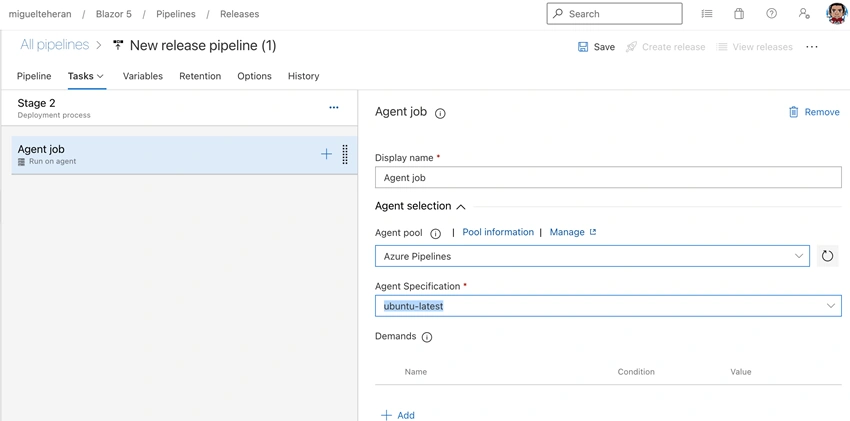
Task: Click the New release pipeline (1) title
Action: (203, 46)
